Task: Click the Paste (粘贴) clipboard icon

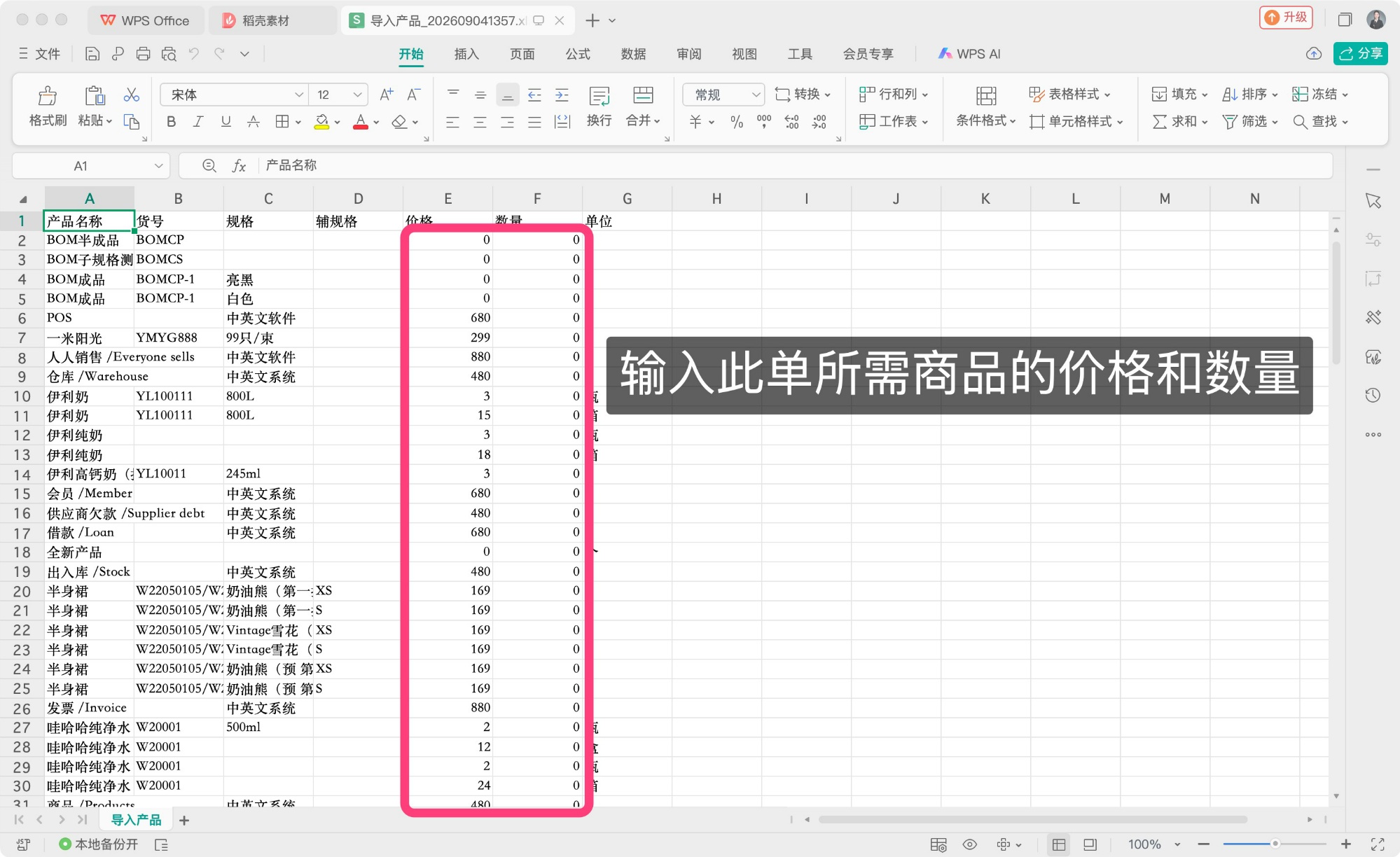Action: [95, 95]
